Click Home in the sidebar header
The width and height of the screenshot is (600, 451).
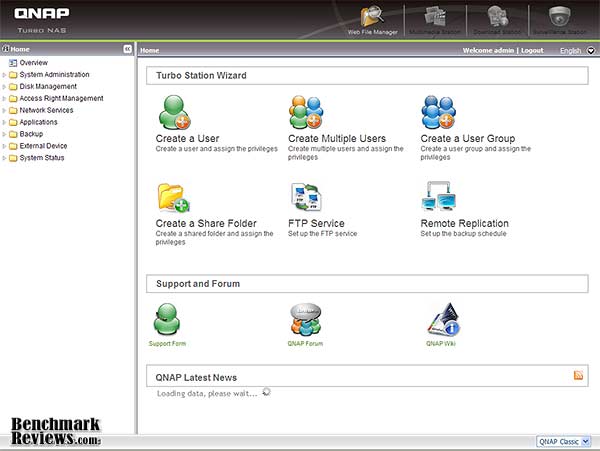(20, 49)
